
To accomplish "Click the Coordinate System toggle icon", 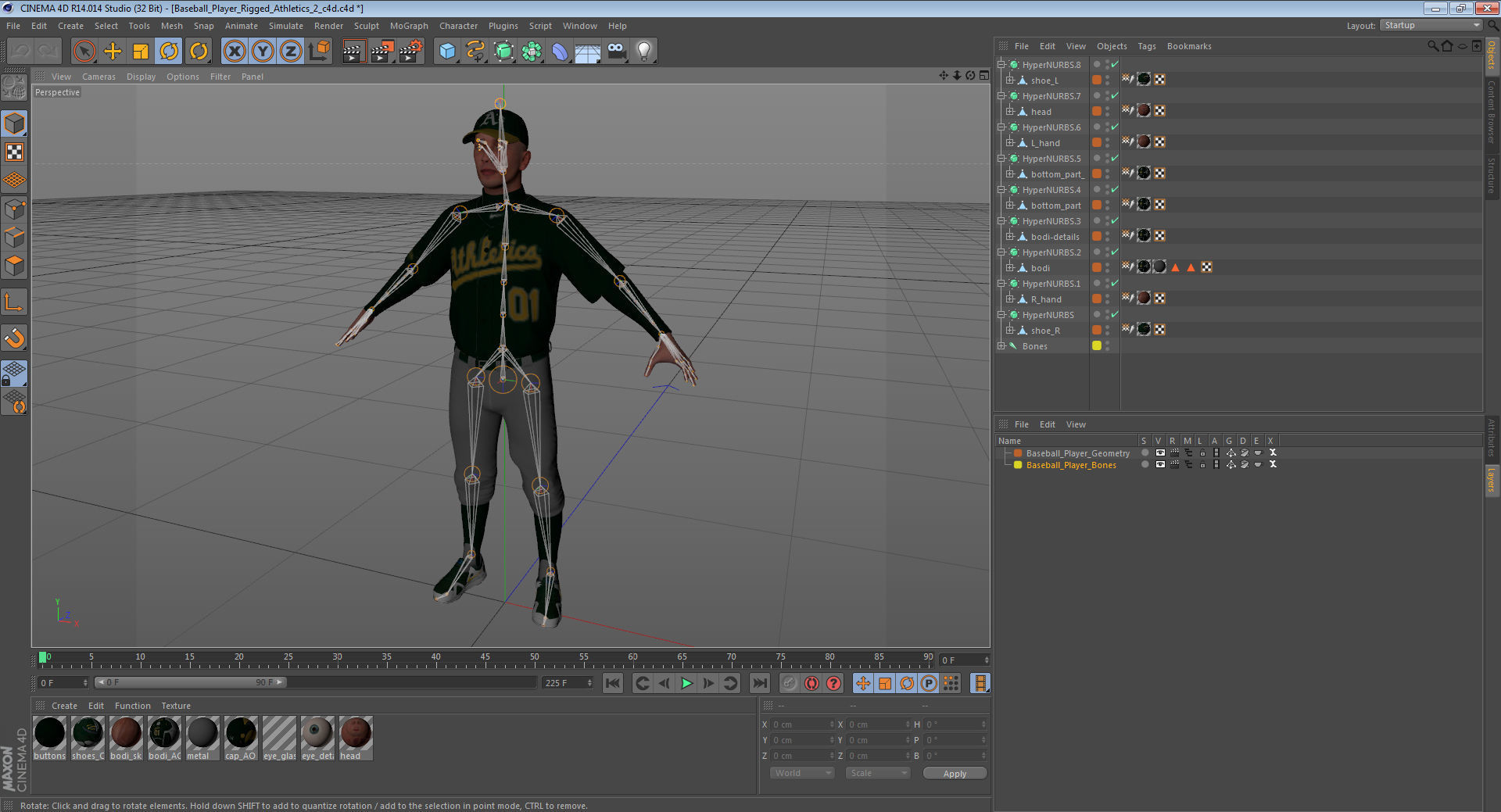I will click(x=320, y=52).
